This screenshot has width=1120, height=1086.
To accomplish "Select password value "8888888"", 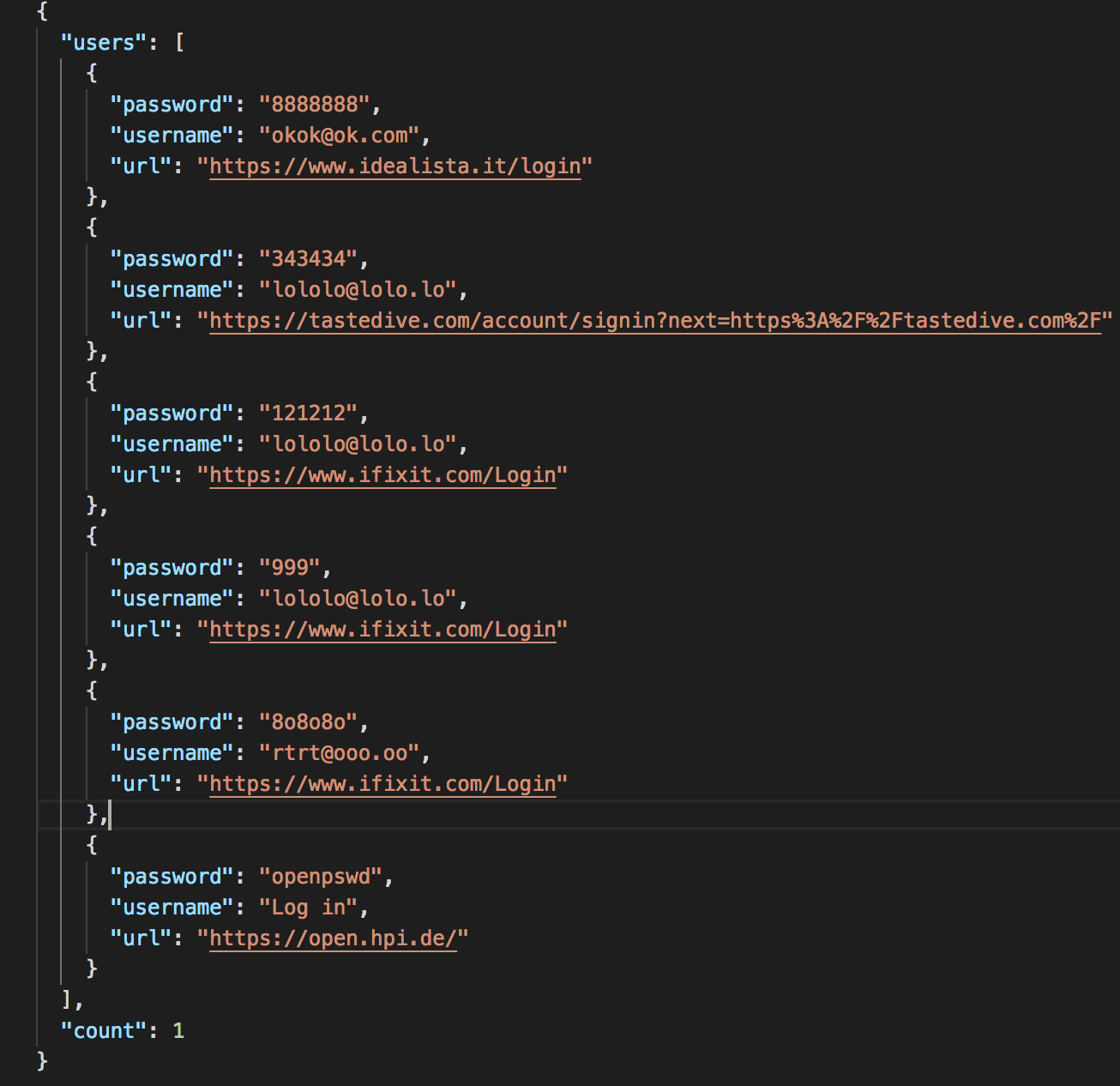I will (x=315, y=104).
